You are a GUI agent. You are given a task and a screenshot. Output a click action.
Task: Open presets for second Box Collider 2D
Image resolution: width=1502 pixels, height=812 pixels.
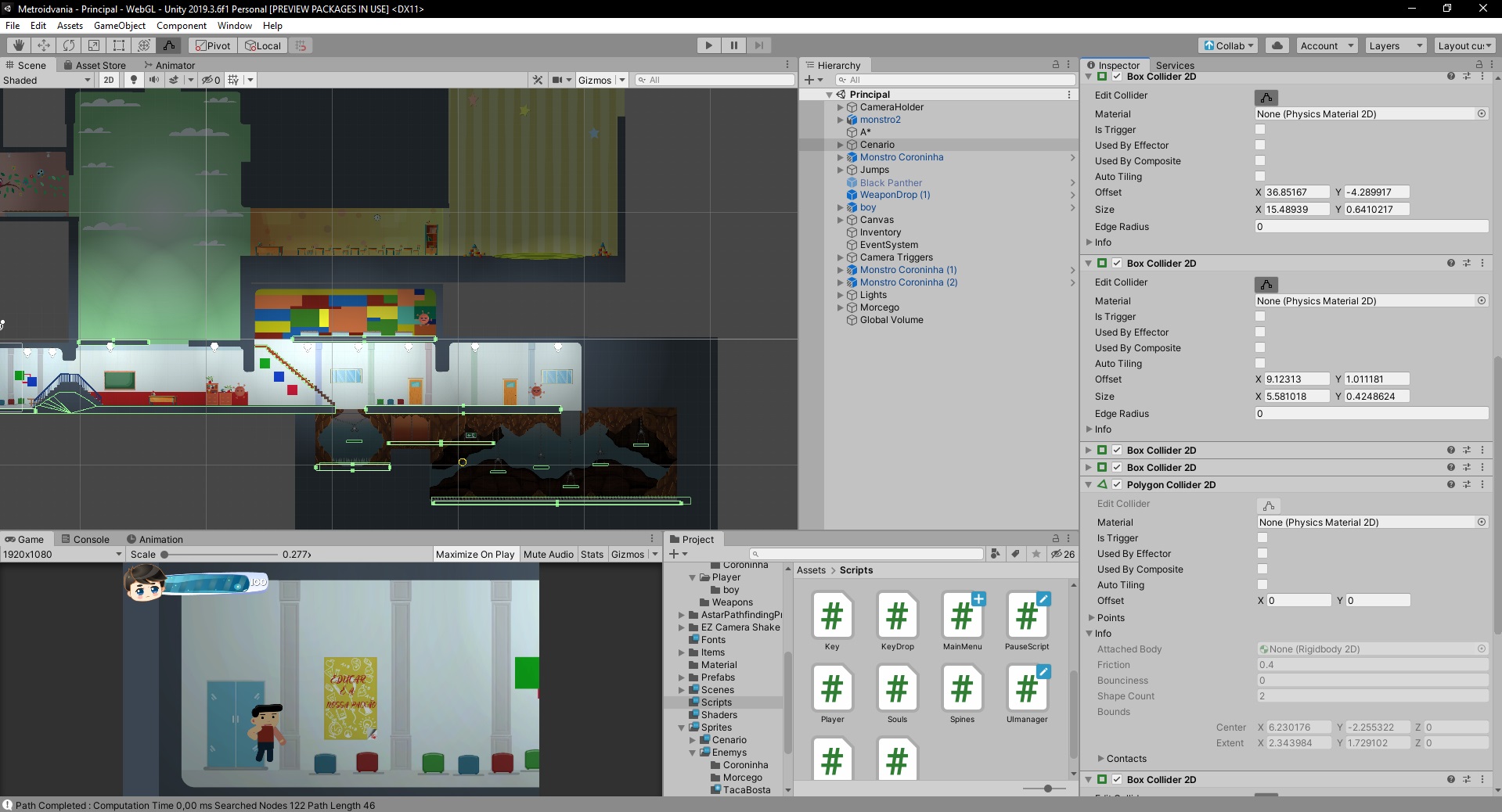(x=1466, y=263)
